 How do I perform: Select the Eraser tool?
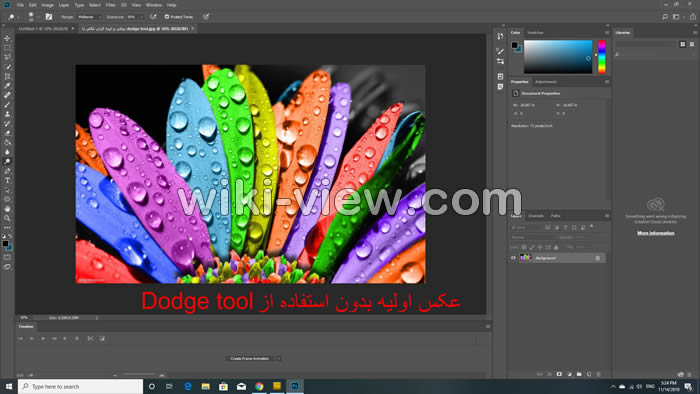pos(7,133)
